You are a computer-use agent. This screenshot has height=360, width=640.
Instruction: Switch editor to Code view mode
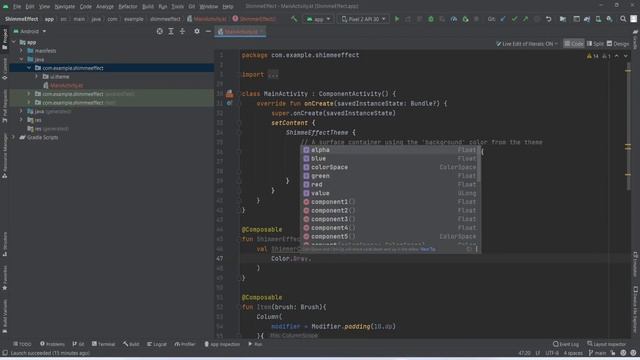point(573,44)
